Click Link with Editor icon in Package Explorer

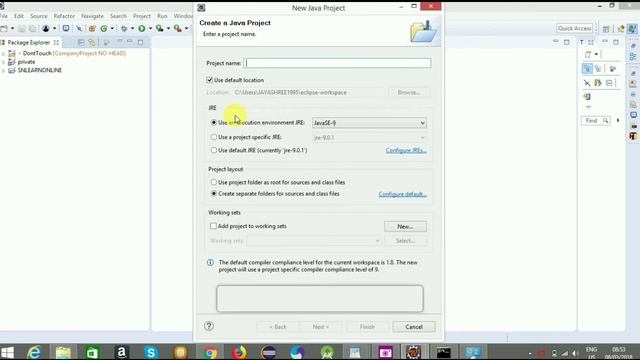point(92,42)
